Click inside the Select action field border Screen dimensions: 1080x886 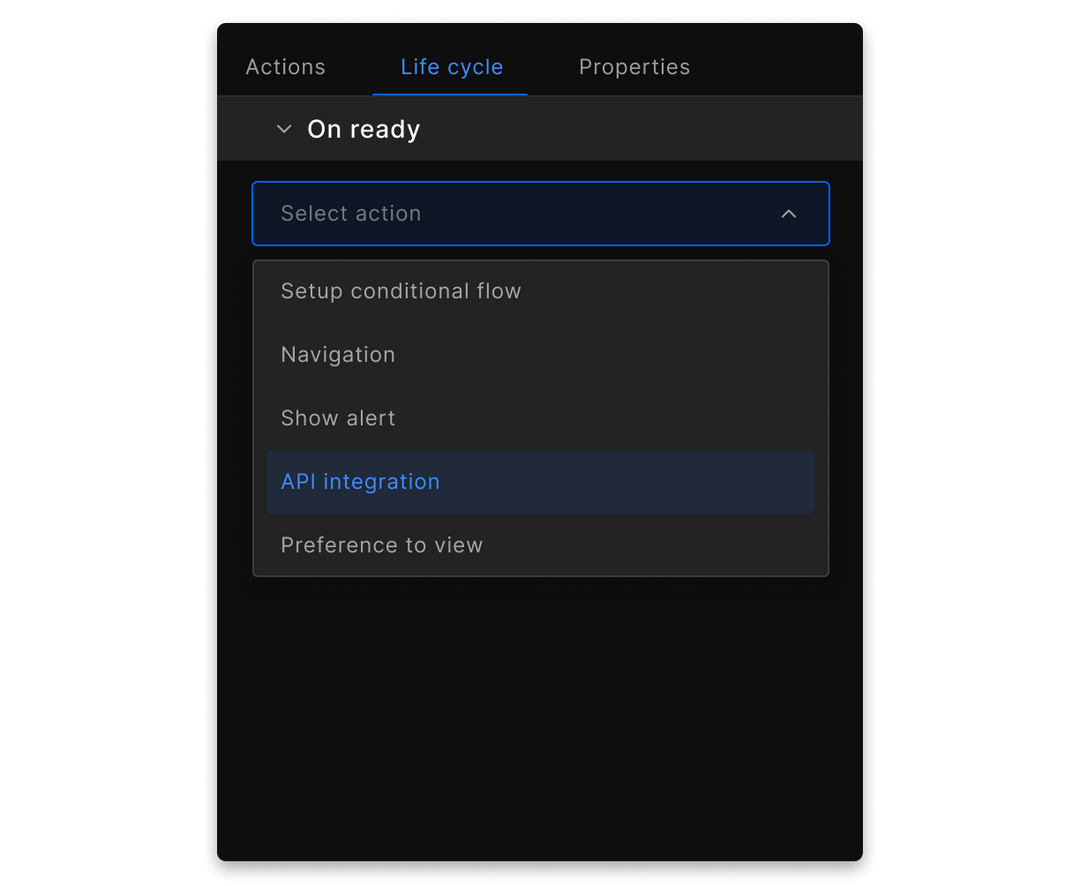click(x=540, y=213)
